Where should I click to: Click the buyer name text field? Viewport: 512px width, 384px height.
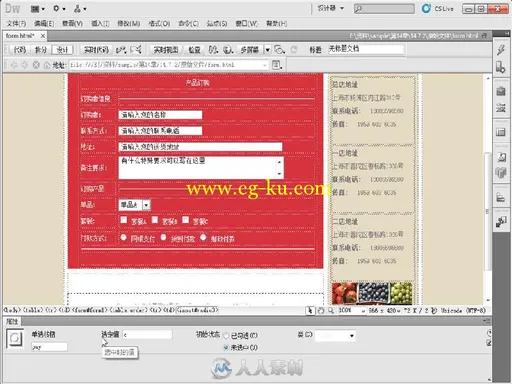(160, 115)
